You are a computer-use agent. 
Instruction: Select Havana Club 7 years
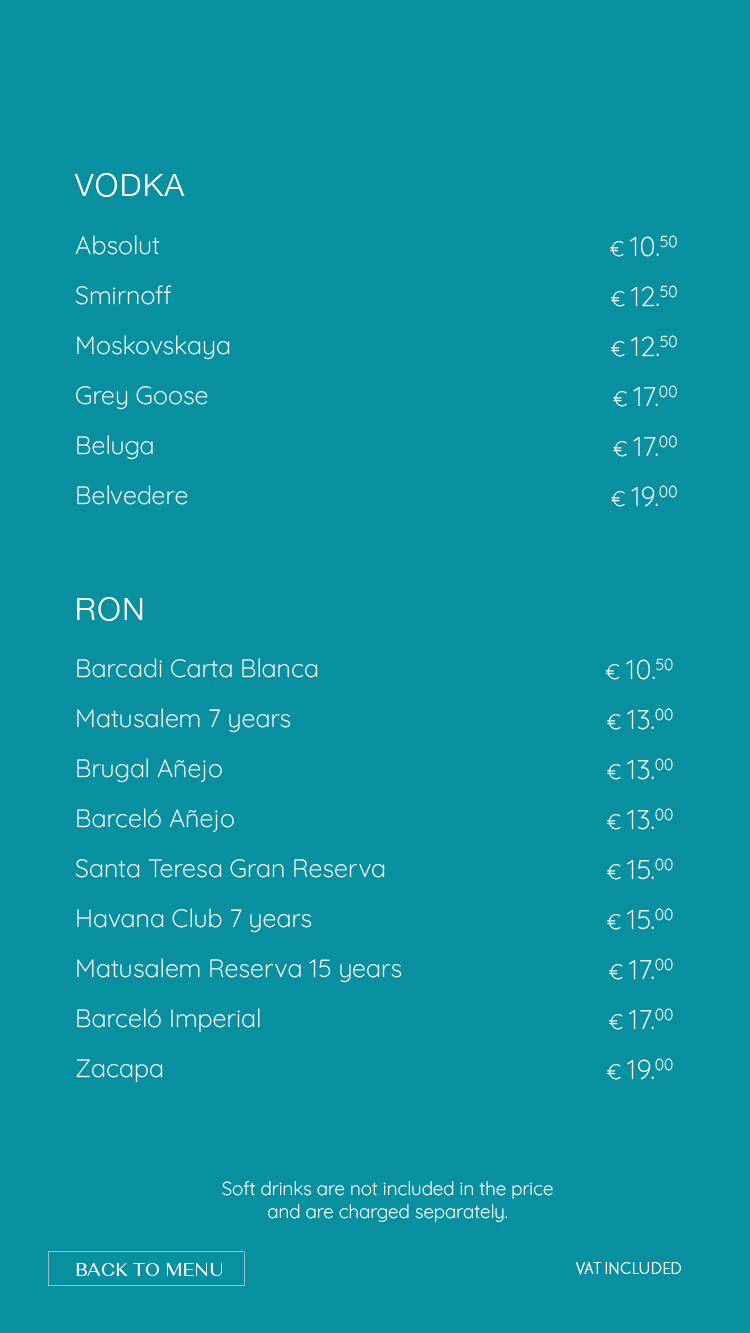374,919
